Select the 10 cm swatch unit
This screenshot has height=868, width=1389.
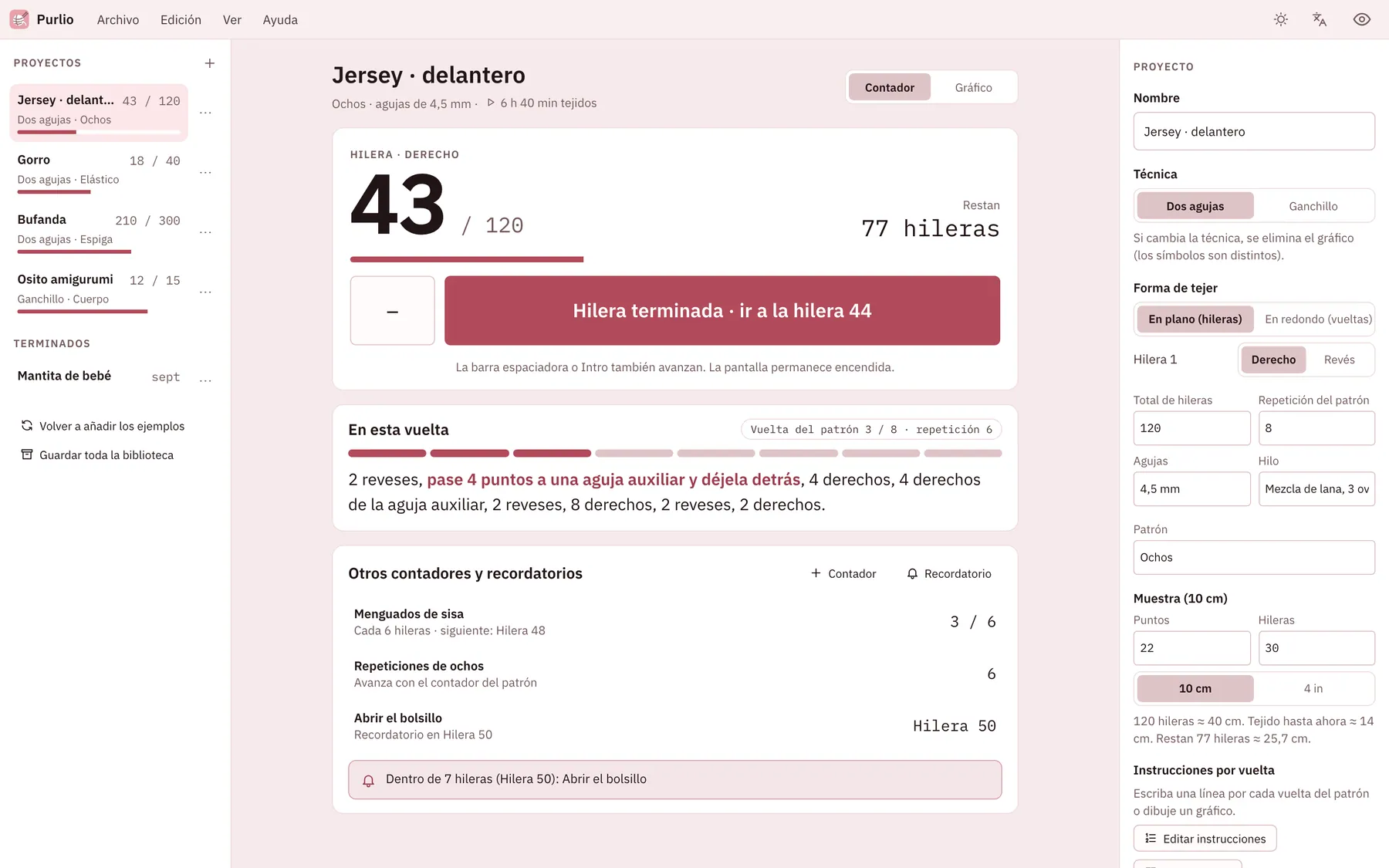point(1195,688)
